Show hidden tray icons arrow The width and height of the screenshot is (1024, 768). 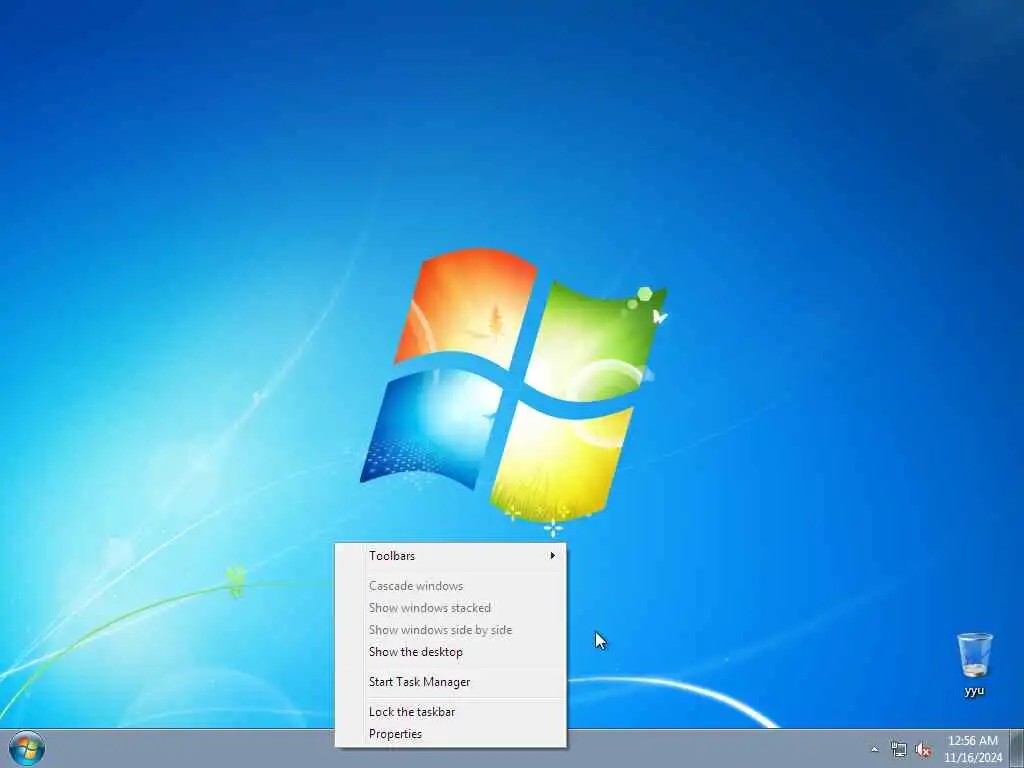[x=874, y=749]
